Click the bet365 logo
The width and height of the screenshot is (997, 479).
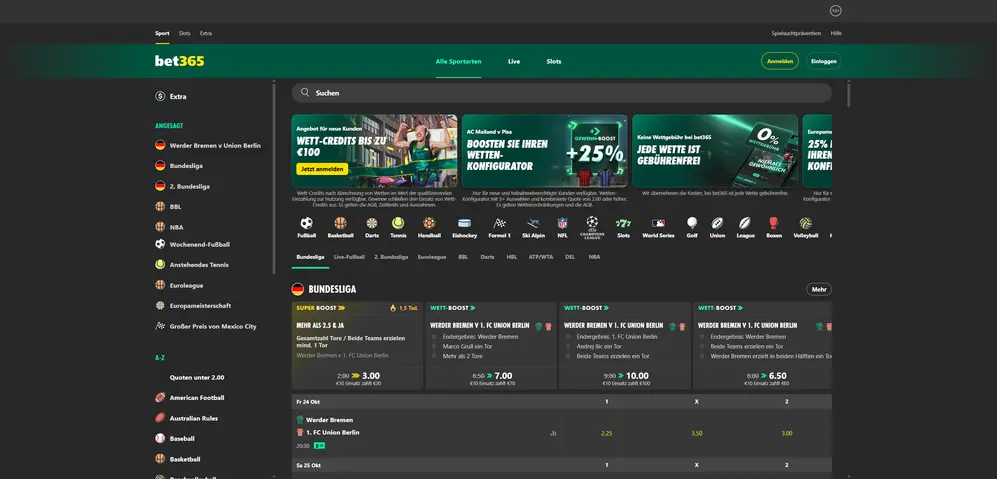tap(180, 61)
